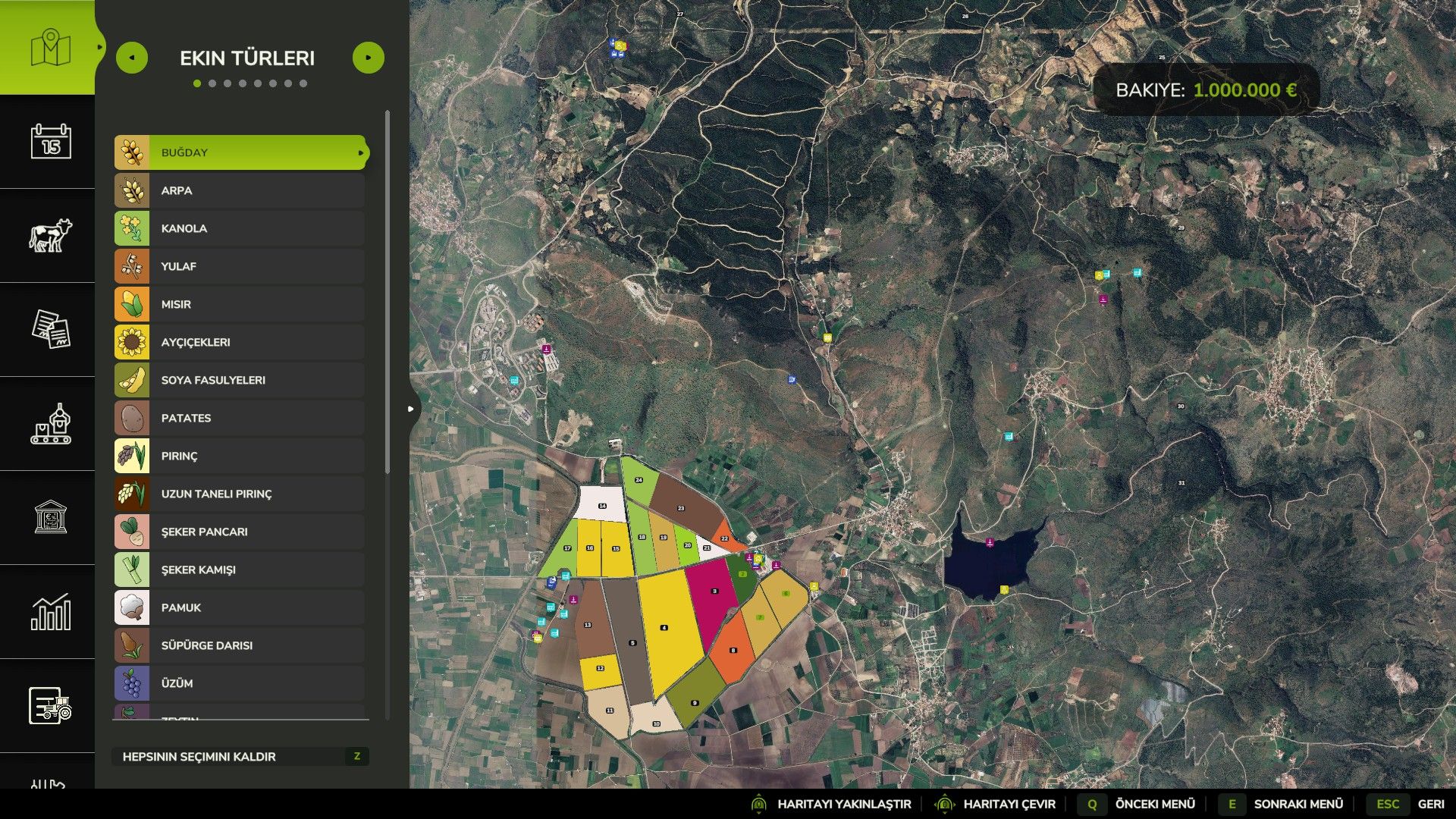Open the bank finances sidebar icon
The width and height of the screenshot is (1456, 819).
pyautogui.click(x=50, y=517)
